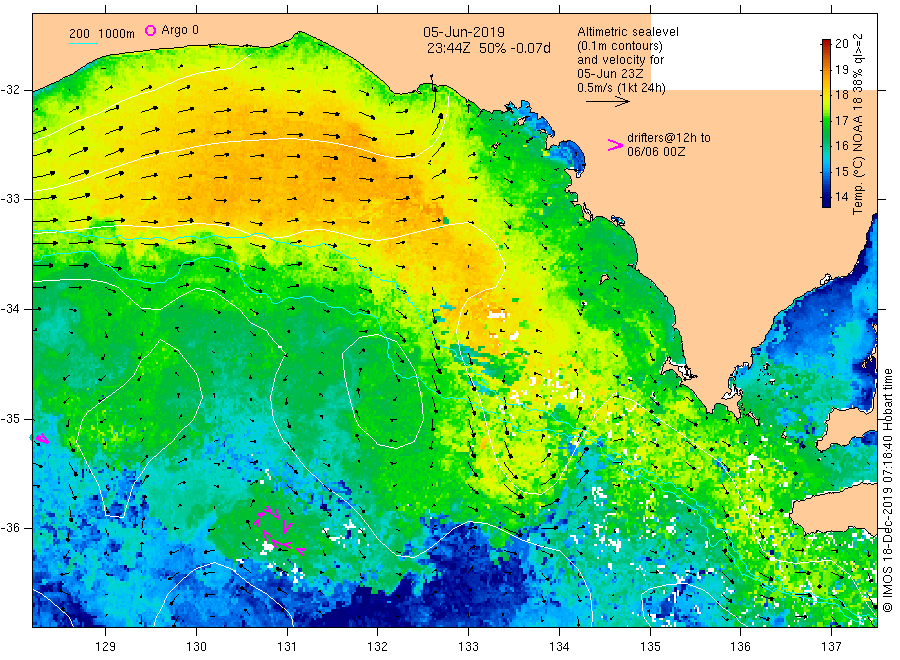This screenshot has width=900, height=660.
Task: Click the '(0.1m contours)' text
Action: pos(620,46)
